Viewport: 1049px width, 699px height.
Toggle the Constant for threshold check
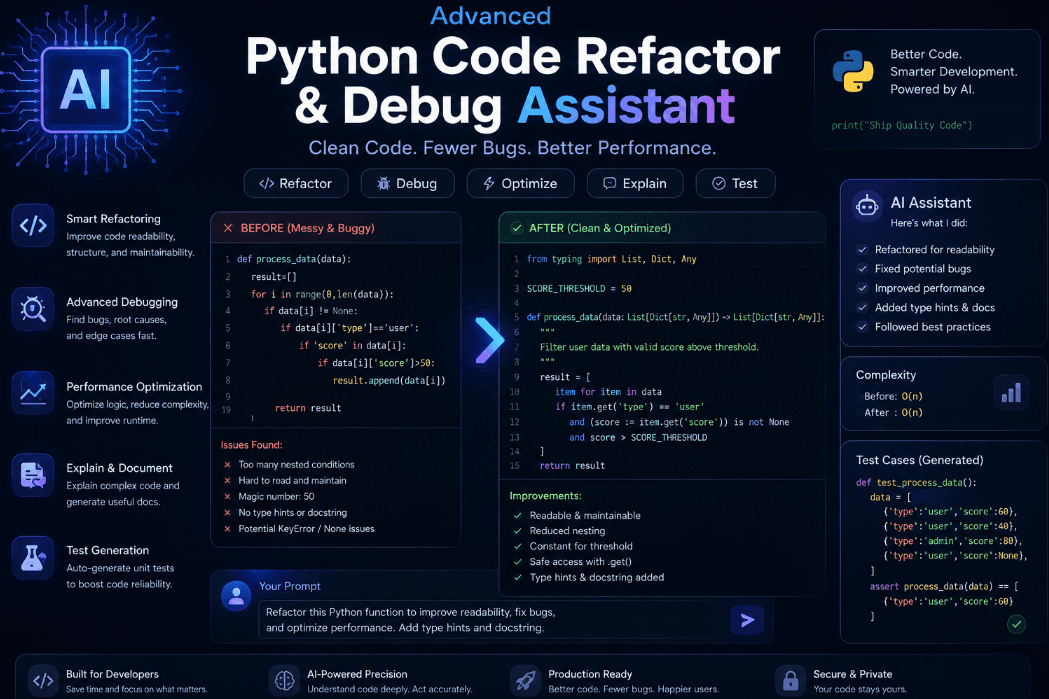click(x=517, y=546)
